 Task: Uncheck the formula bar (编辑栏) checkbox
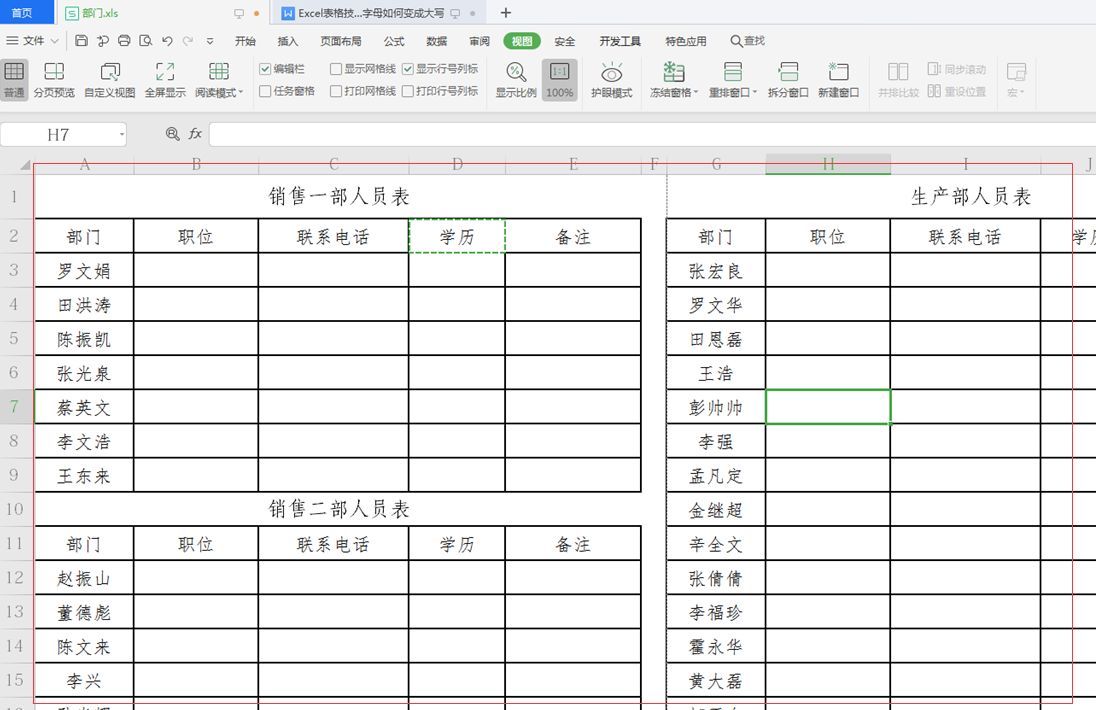tap(266, 69)
